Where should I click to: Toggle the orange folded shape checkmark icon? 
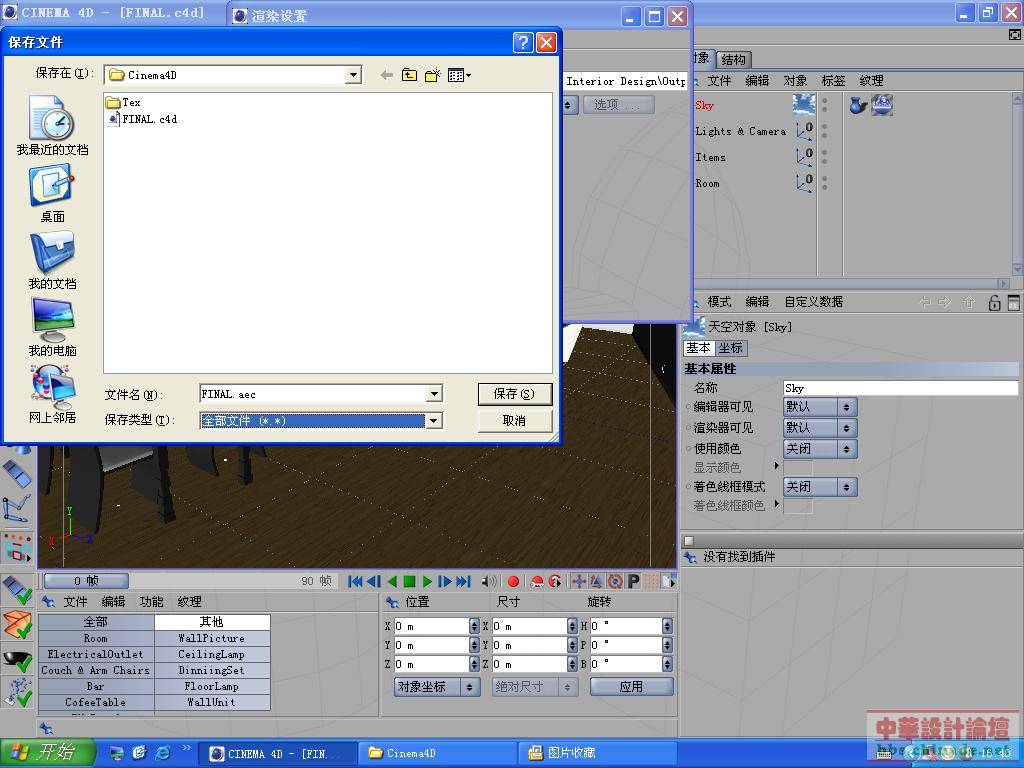17,624
